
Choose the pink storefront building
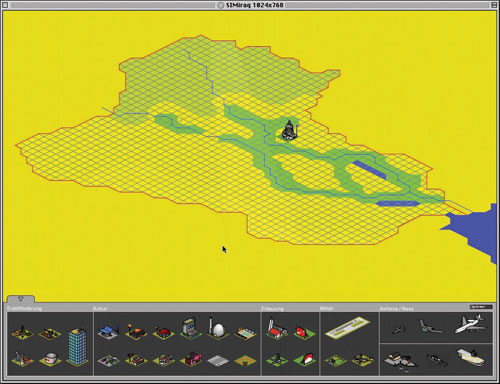[191, 359]
